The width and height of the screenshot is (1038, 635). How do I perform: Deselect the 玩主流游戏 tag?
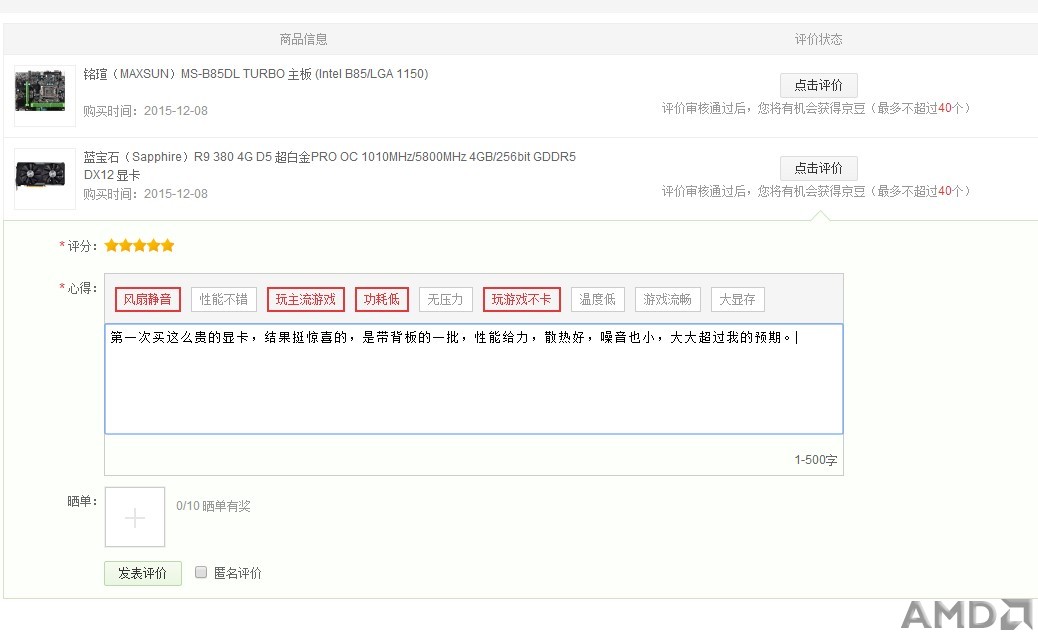306,299
